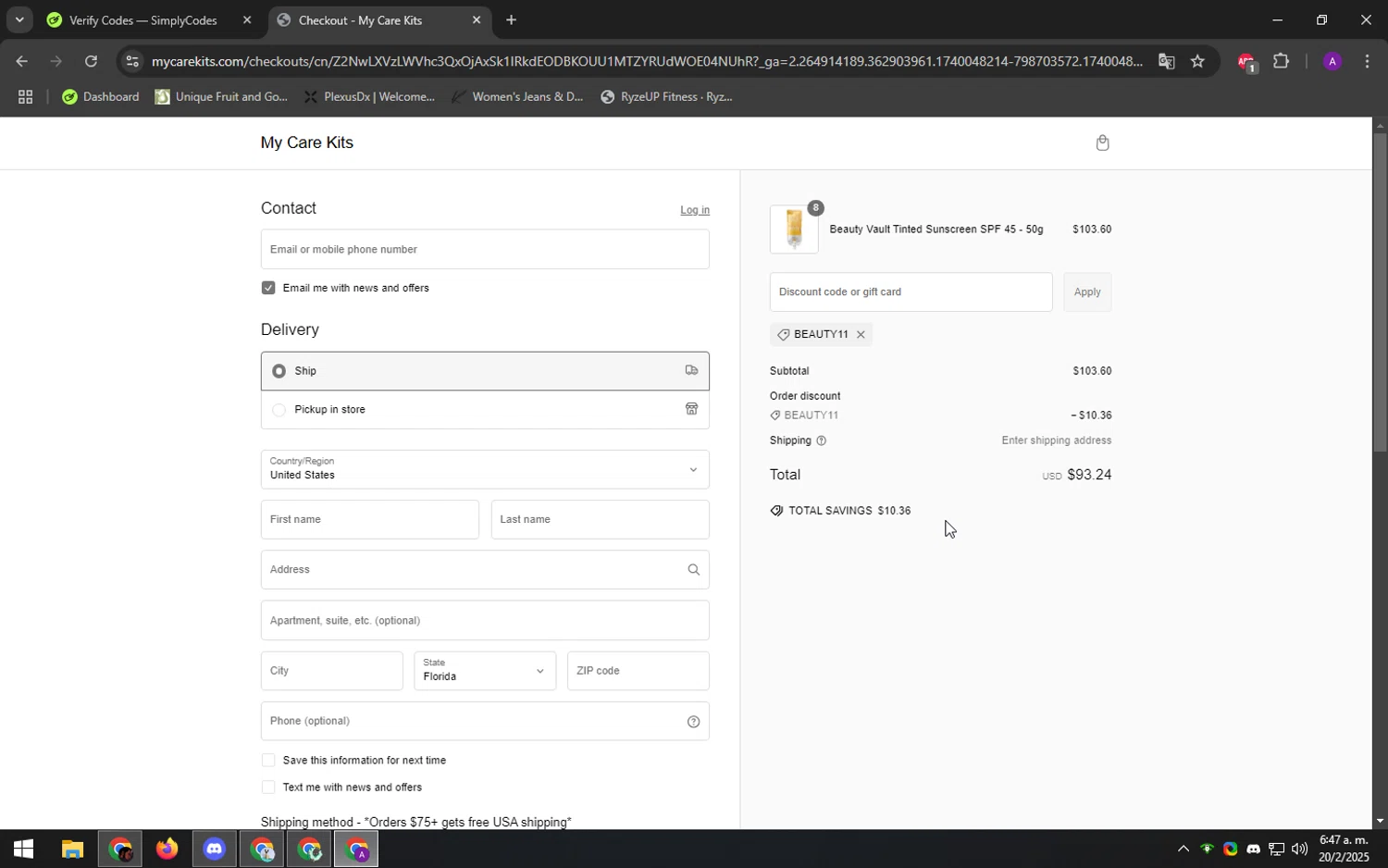Screen dimensions: 1388x868
Task: Switch to Verify Codes SimplyCodes tab
Action: coord(143,19)
